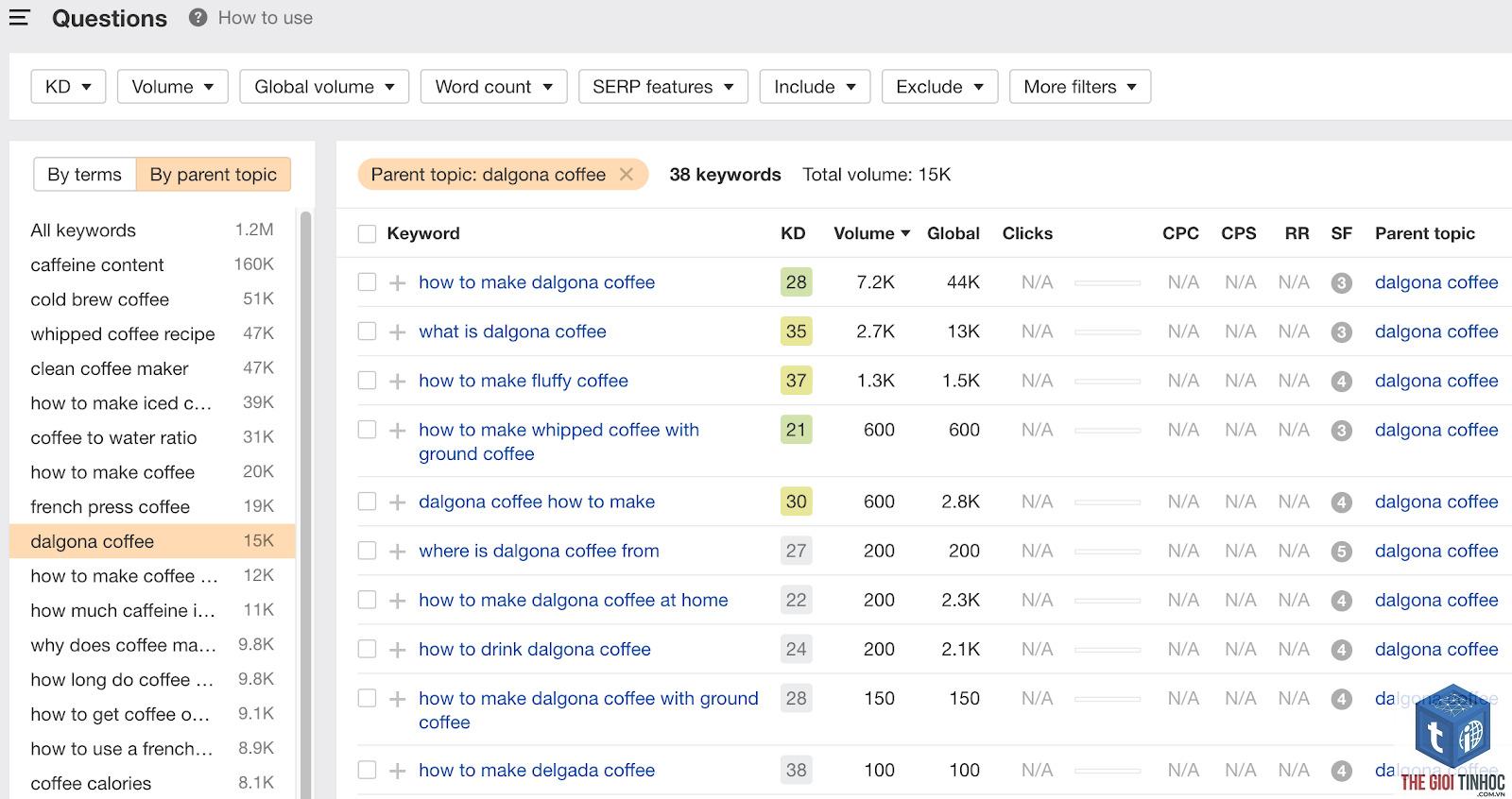Screen dimensions: 1512x799
Task: Add 'how to make fluffy coffee' plus icon
Action: 398,381
